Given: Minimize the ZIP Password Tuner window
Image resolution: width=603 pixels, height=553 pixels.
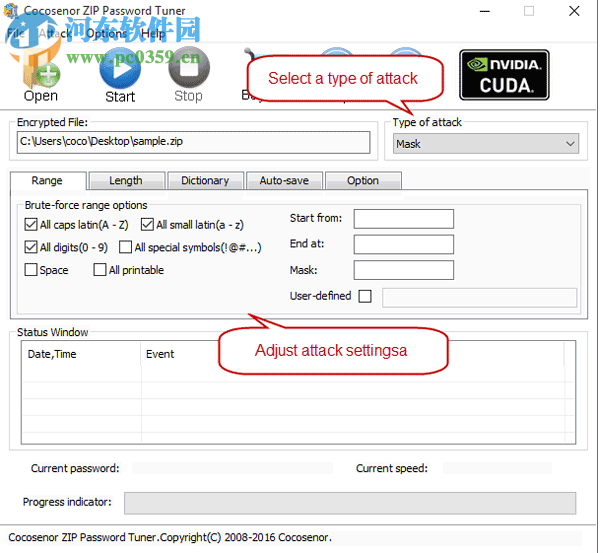Looking at the screenshot, I should coord(485,11).
